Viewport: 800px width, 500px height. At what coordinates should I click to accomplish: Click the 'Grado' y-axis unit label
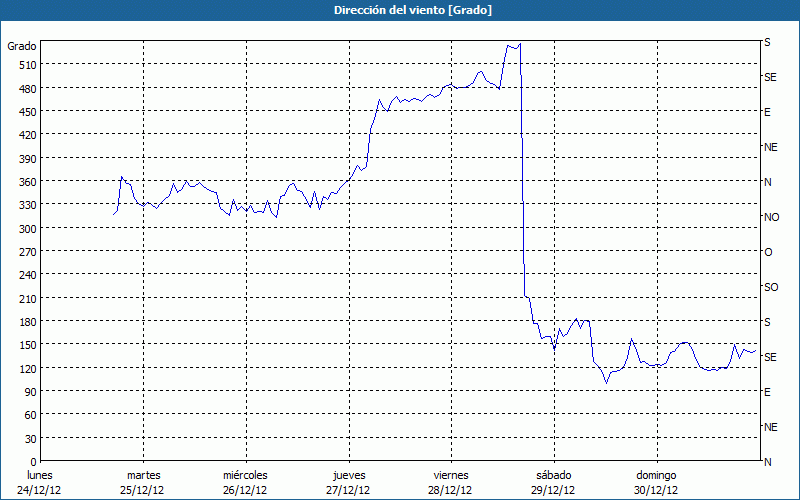tap(22, 46)
